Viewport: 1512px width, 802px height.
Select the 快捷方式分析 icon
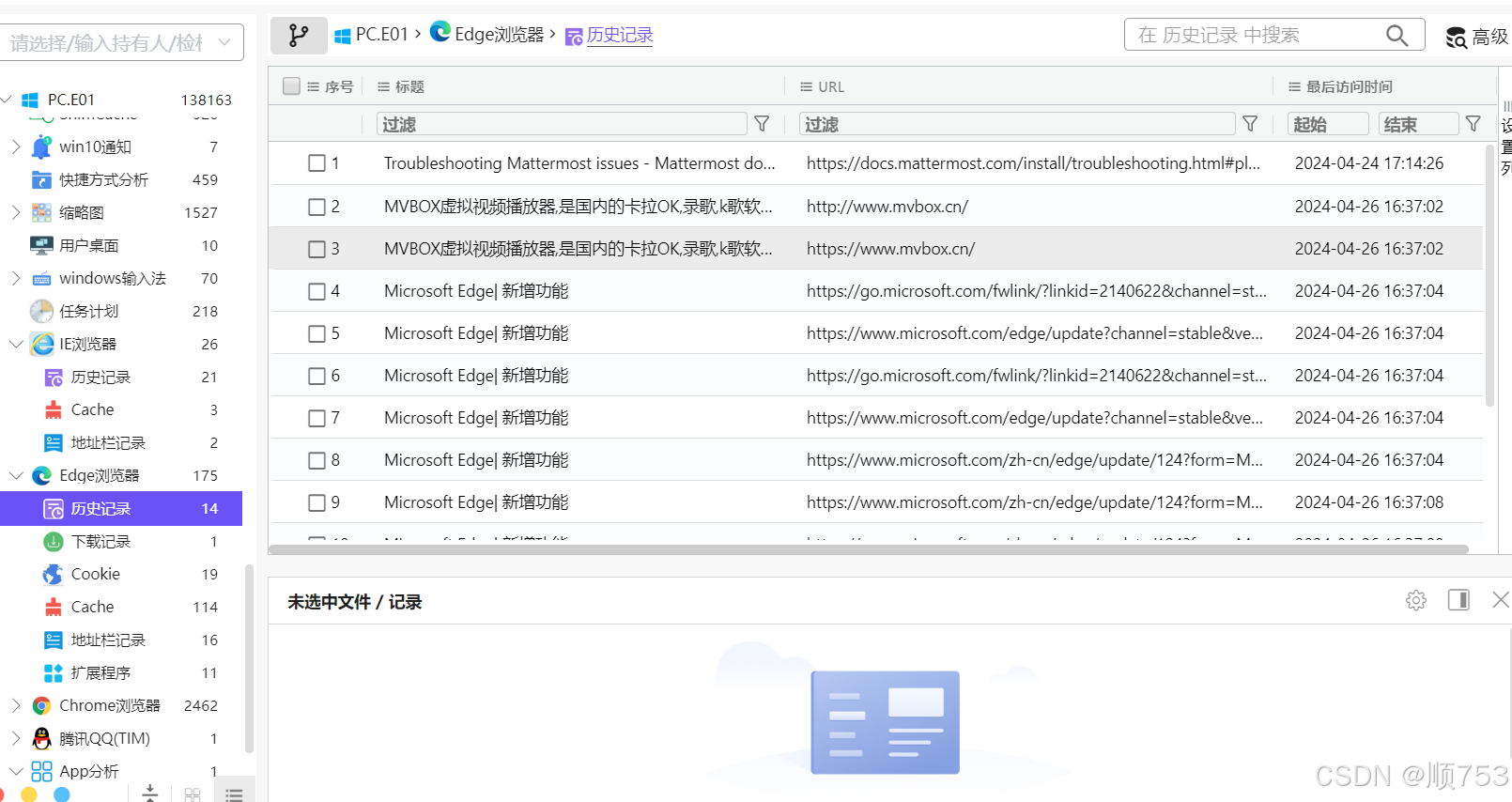[41, 179]
